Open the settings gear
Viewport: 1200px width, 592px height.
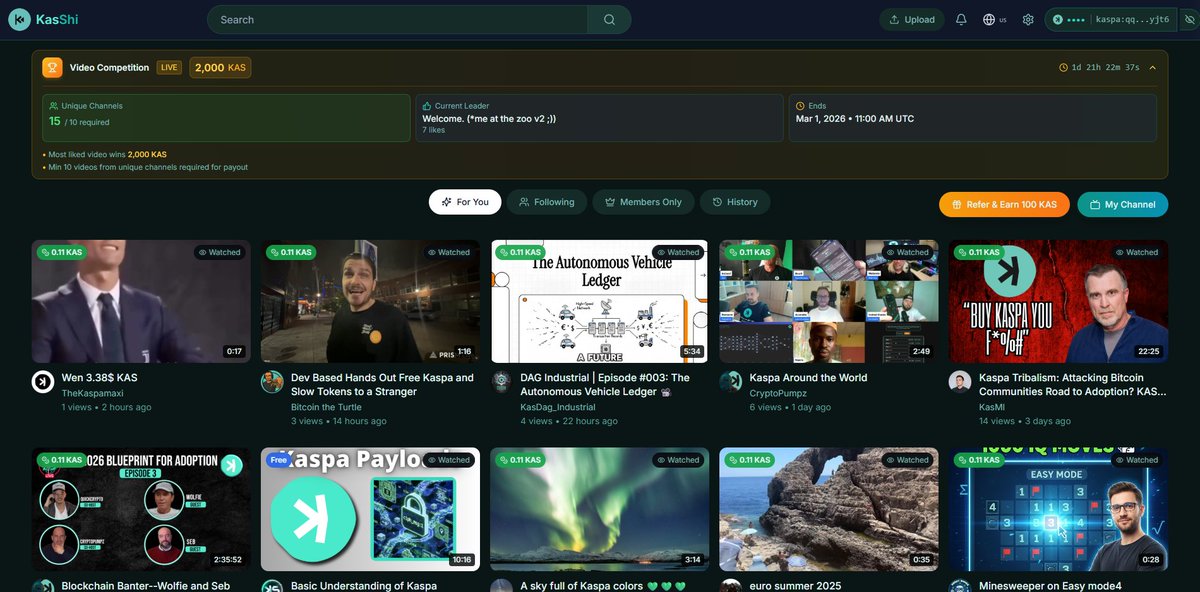click(1028, 19)
